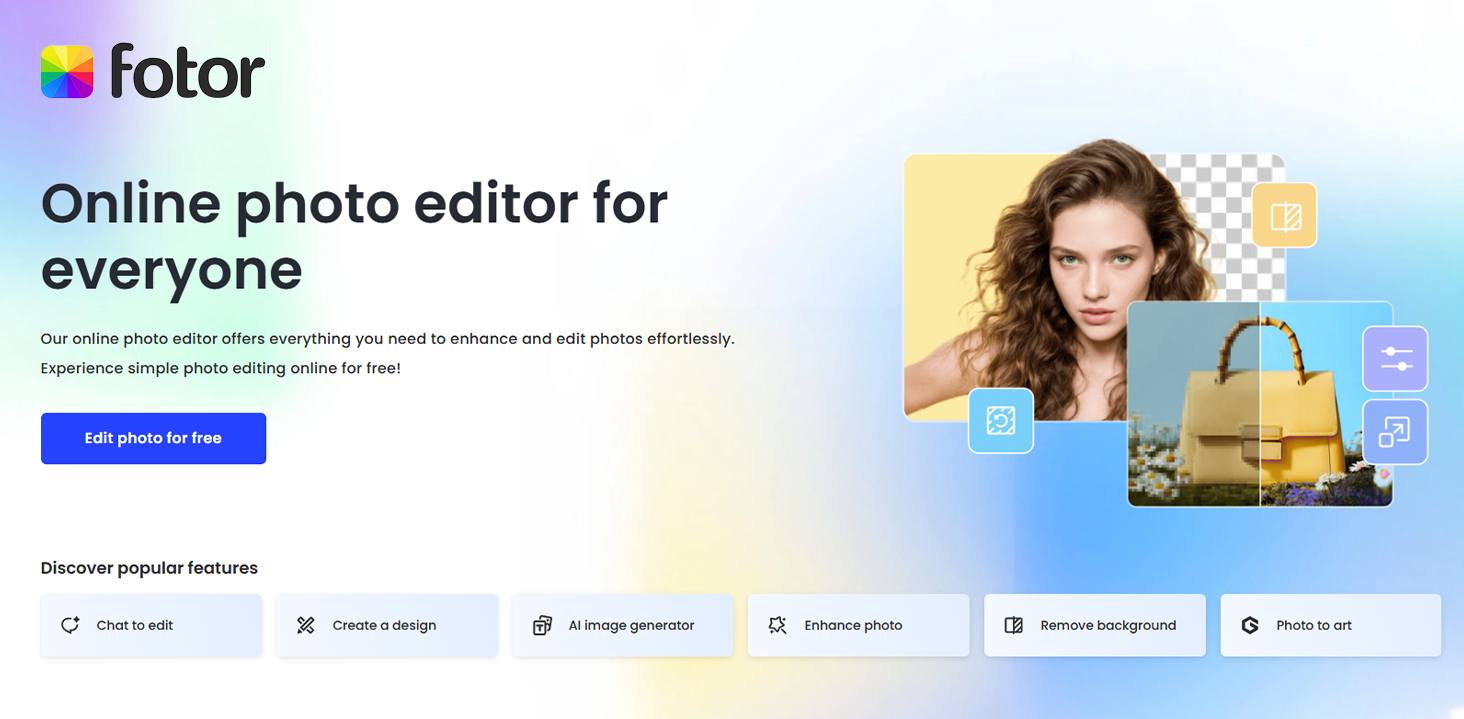Select the Chat to edit chat icon
The height and width of the screenshot is (719, 1464).
(x=69, y=624)
